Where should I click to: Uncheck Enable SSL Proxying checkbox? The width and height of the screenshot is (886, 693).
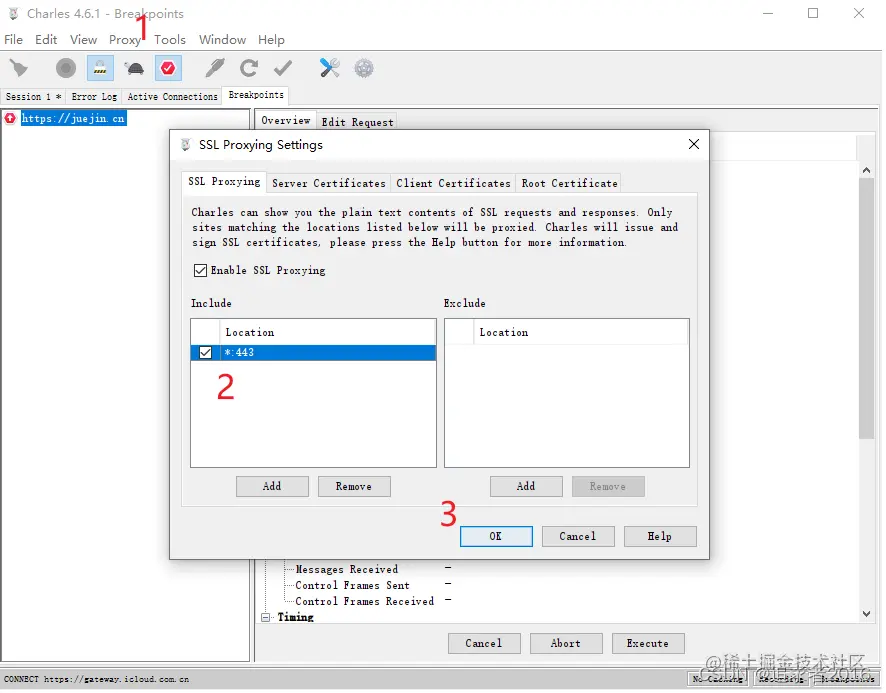[200, 271]
